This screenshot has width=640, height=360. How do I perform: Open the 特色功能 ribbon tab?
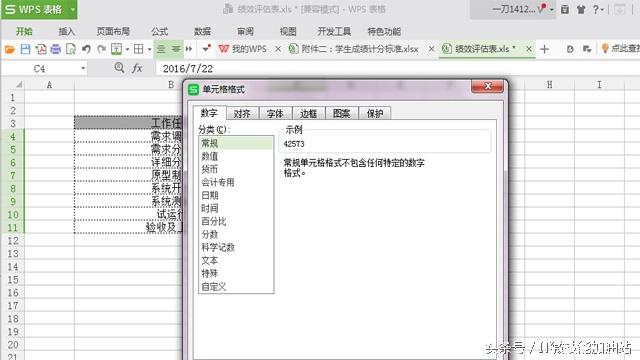tap(384, 31)
